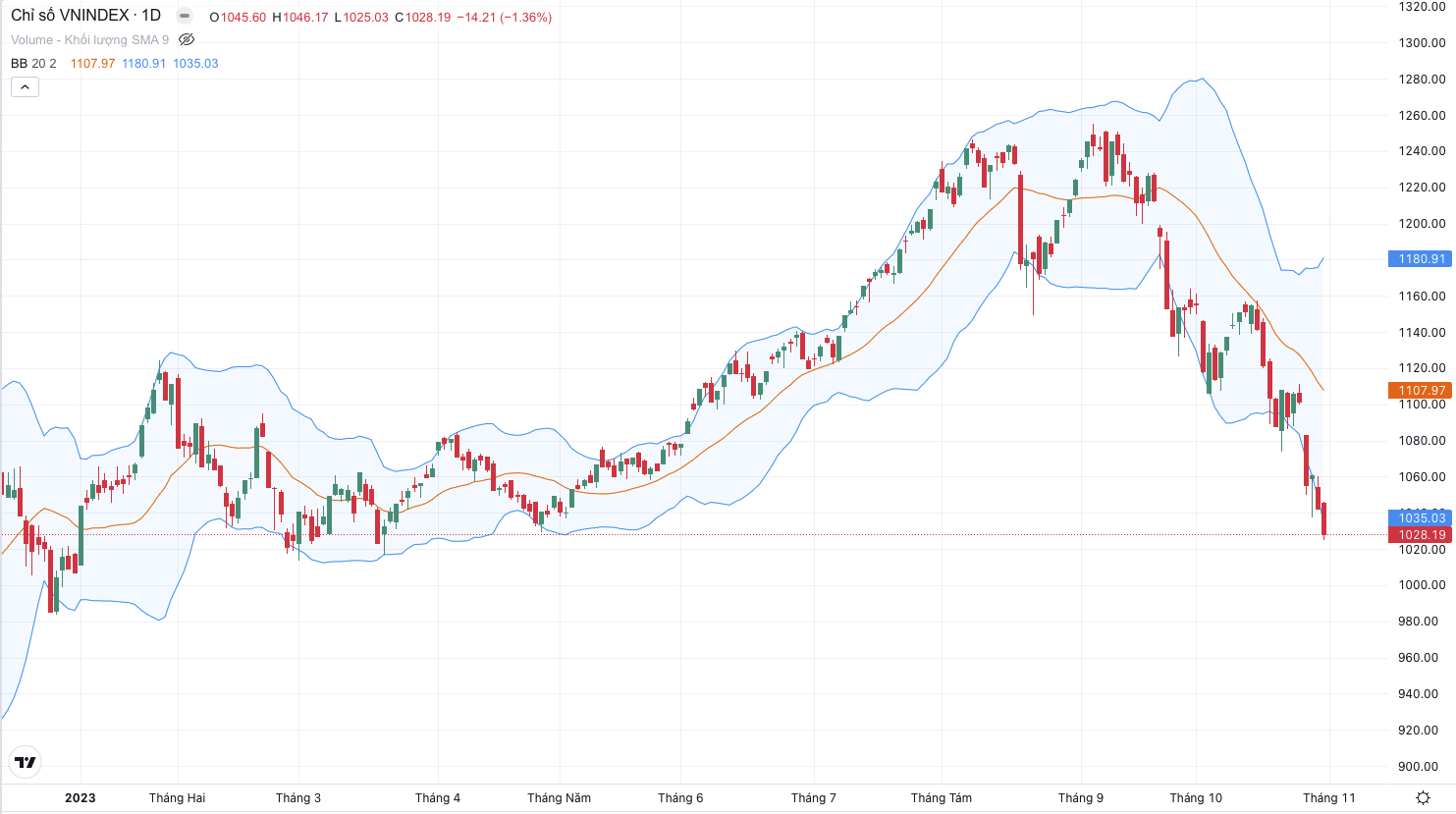Screen dimensions: 1456x814
Task: Click the BB basis value 1107.97 in legend
Action: [x=92, y=63]
